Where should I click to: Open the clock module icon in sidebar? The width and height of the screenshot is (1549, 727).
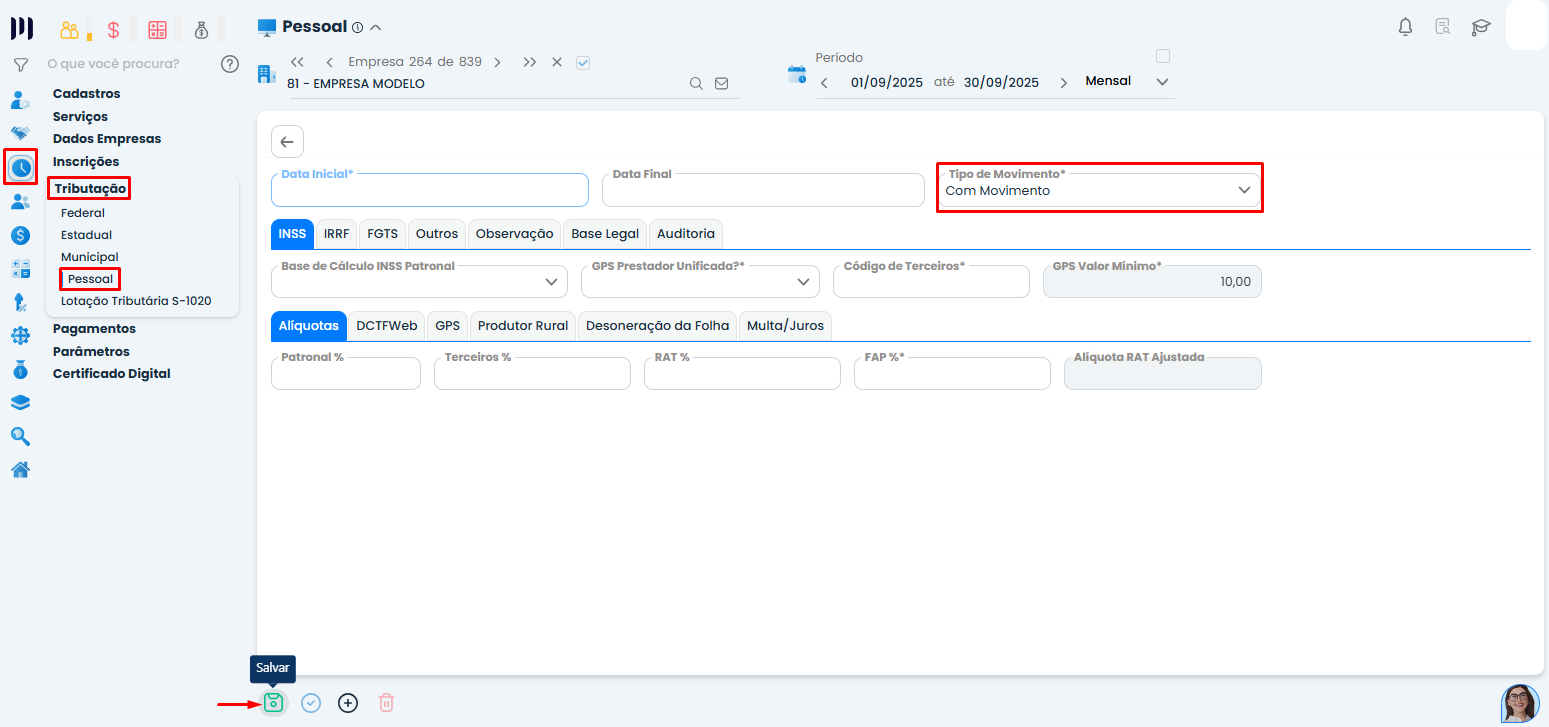click(x=21, y=167)
